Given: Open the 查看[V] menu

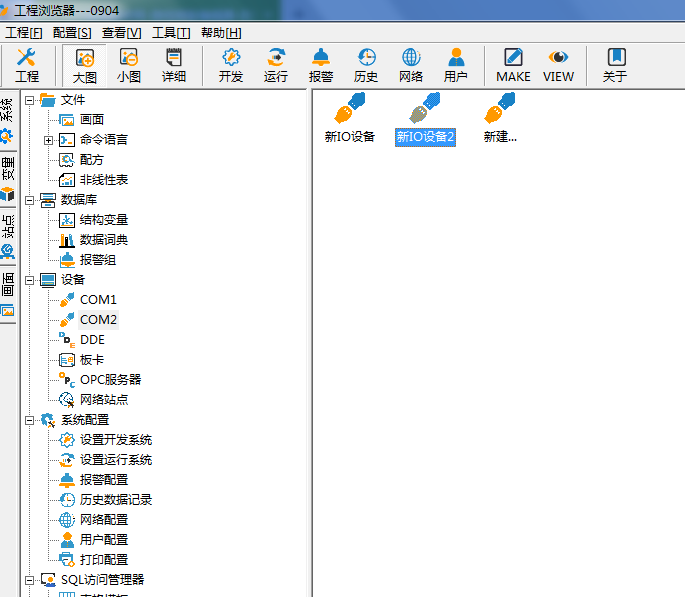Looking at the screenshot, I should (121, 33).
